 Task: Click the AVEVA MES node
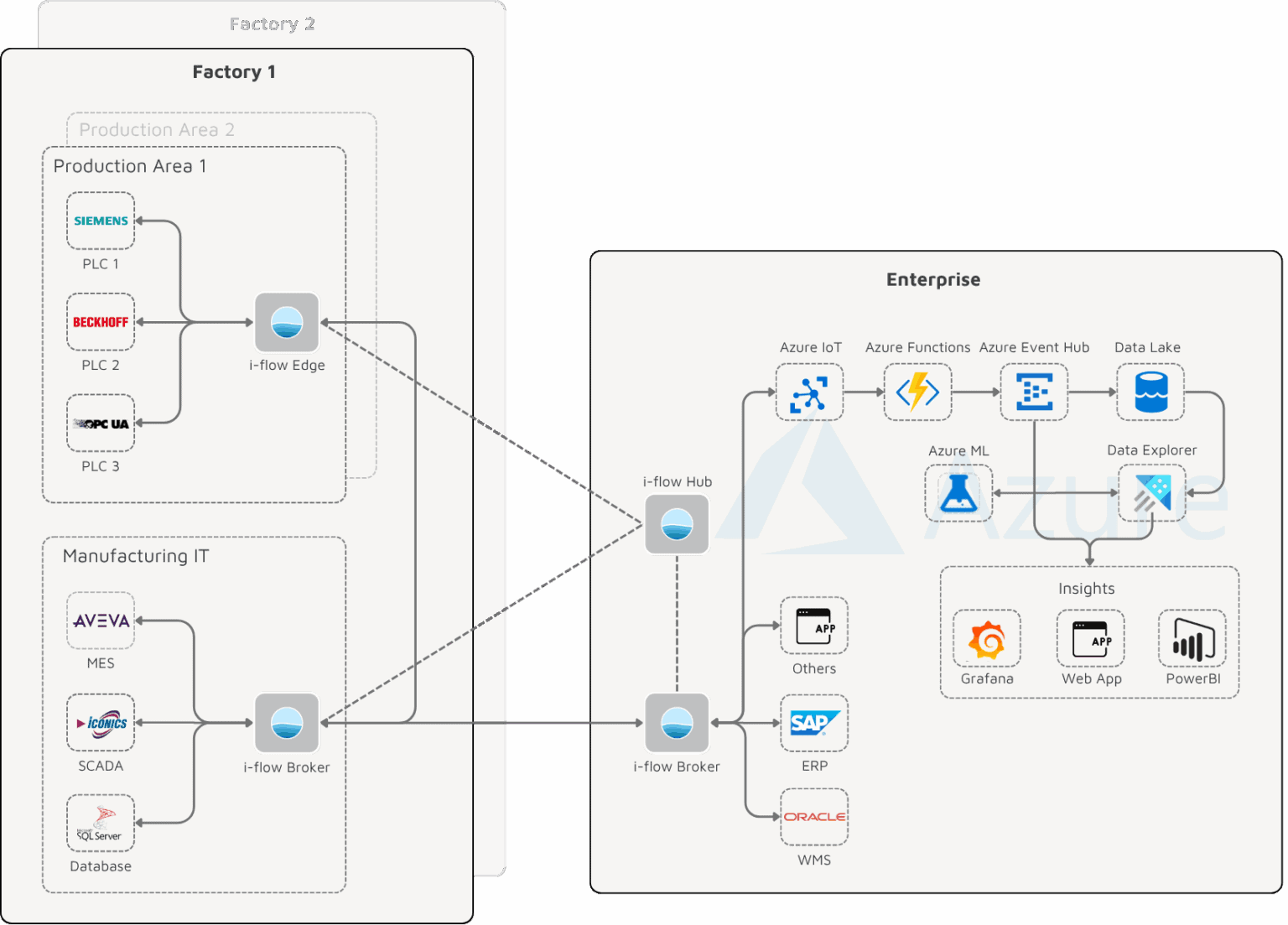[x=100, y=621]
